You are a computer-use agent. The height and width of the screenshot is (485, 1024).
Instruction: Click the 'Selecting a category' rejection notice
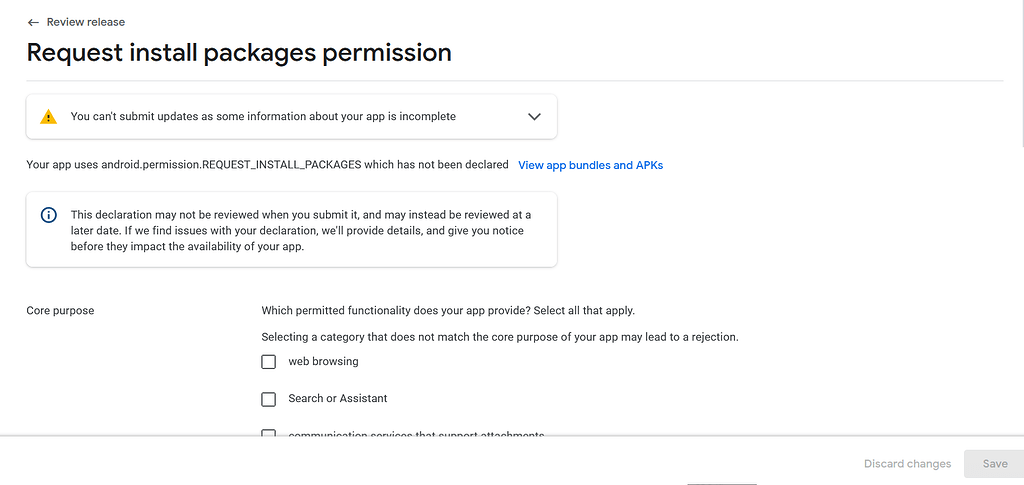(500, 337)
